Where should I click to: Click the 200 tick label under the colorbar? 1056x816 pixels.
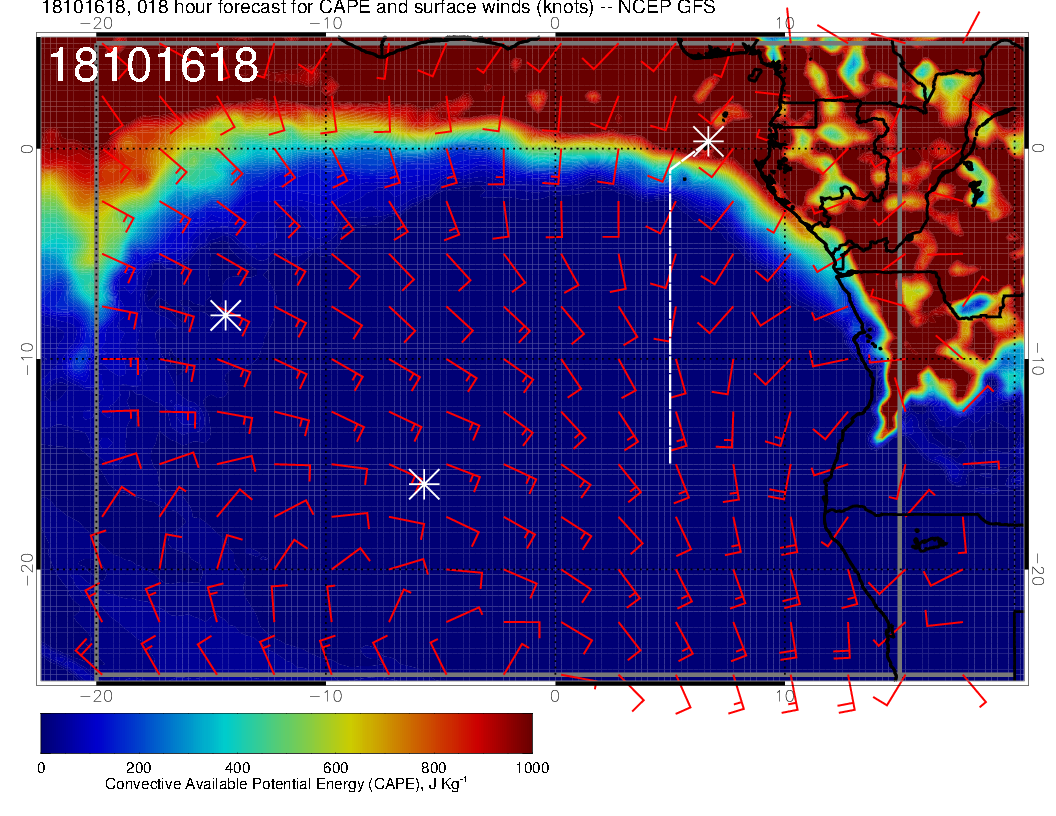coord(139,768)
